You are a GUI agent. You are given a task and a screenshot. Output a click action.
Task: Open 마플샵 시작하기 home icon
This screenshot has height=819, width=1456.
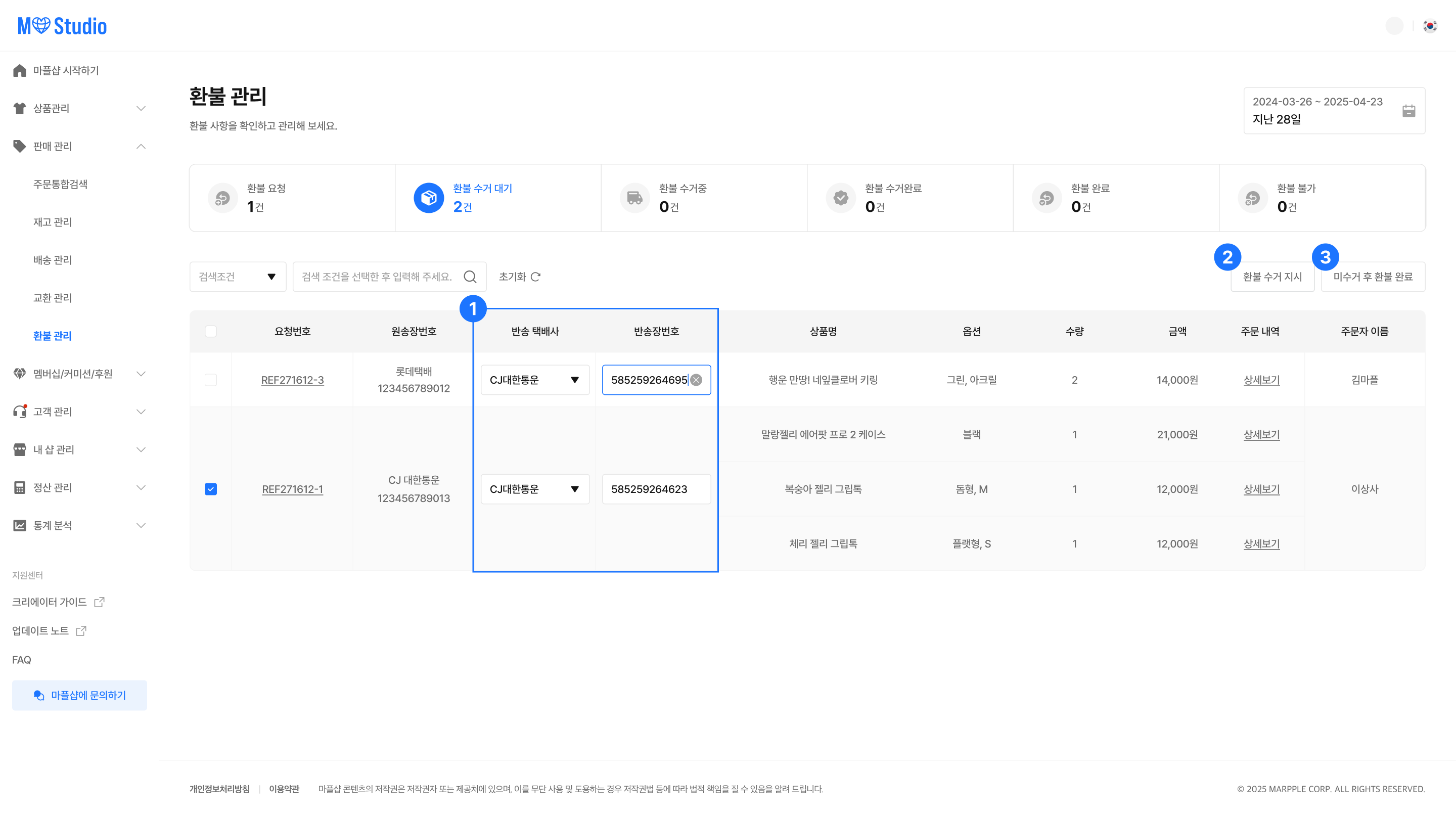coord(20,70)
